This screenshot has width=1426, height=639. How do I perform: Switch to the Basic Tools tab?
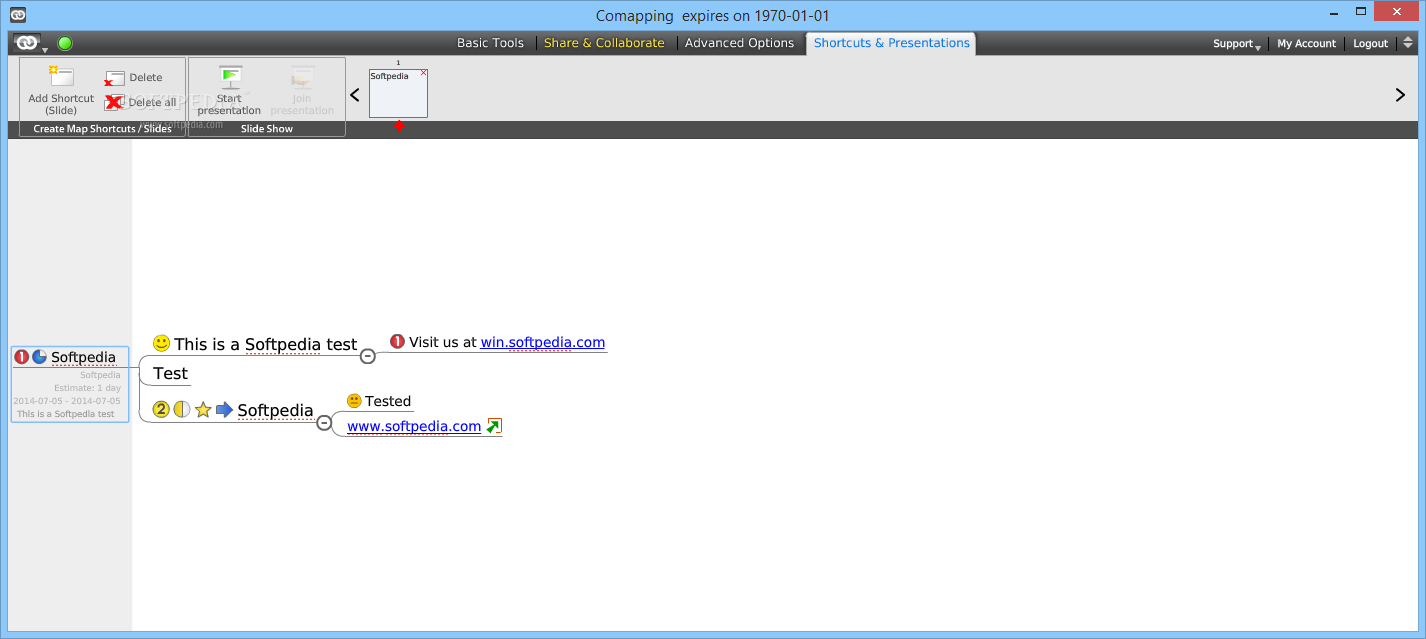(490, 43)
